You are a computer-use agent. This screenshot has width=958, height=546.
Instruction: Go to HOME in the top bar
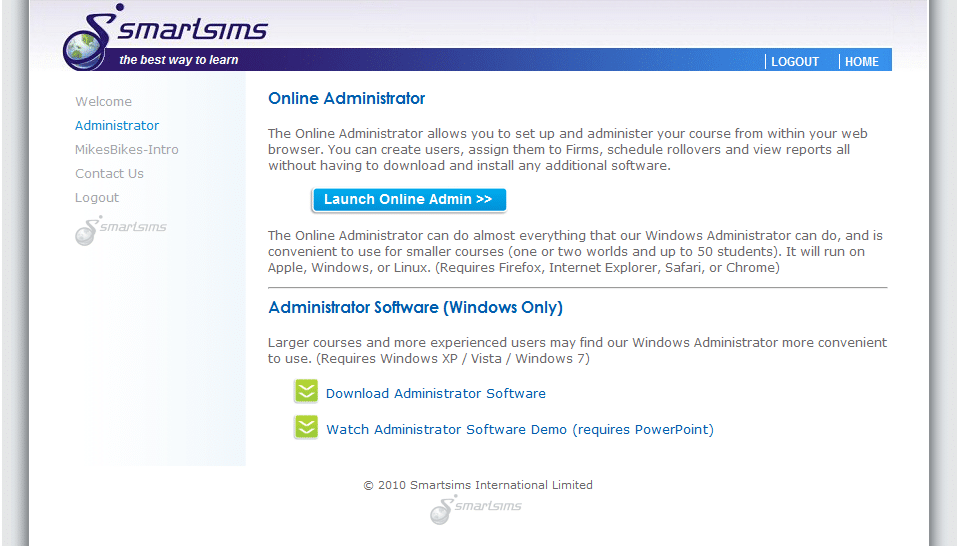pos(861,62)
